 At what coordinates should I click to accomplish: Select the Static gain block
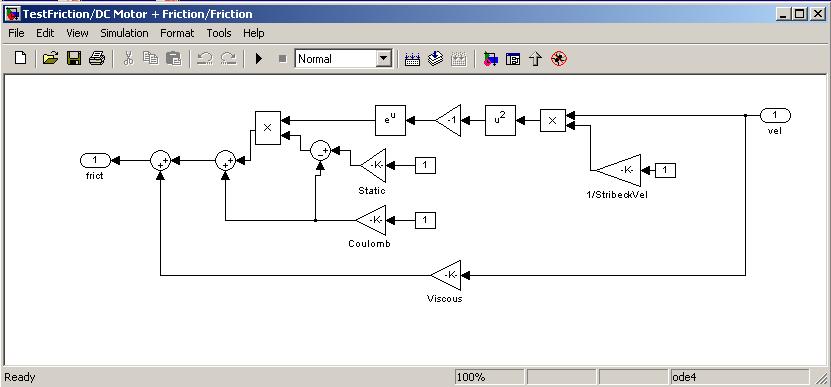point(374,165)
